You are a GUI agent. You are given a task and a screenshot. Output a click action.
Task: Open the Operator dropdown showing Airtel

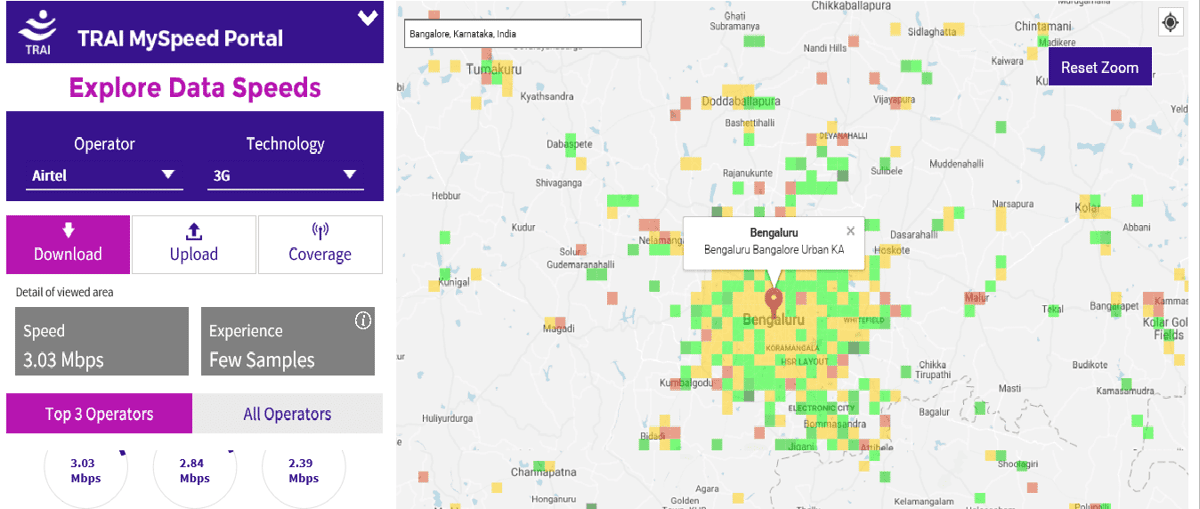pos(104,175)
